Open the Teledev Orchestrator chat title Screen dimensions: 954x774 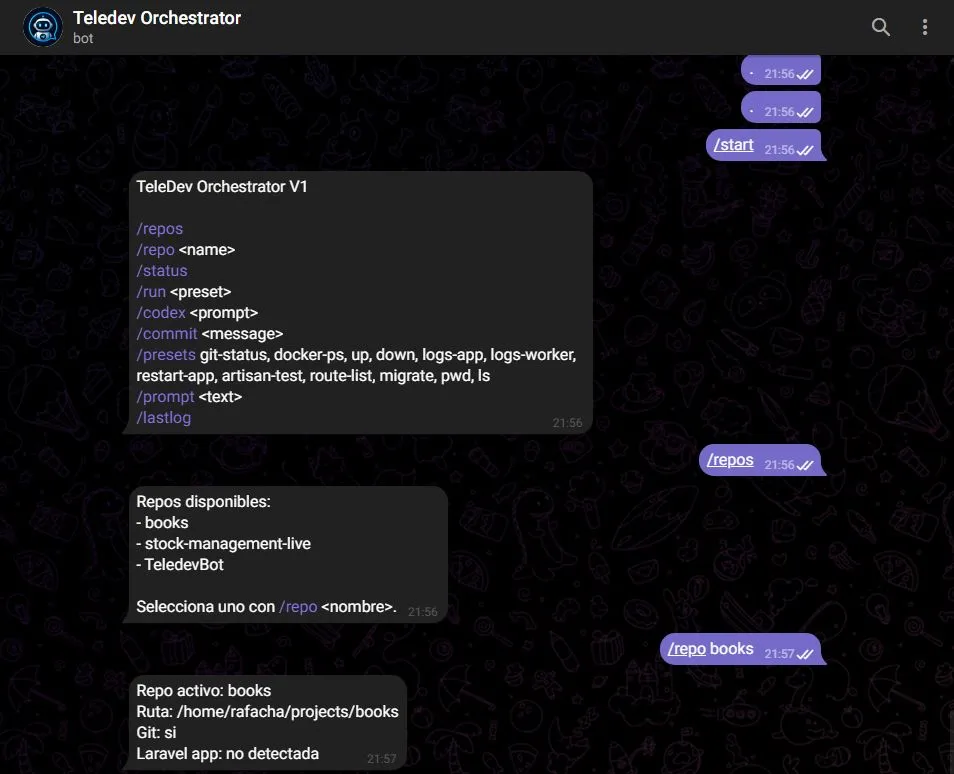[157, 18]
